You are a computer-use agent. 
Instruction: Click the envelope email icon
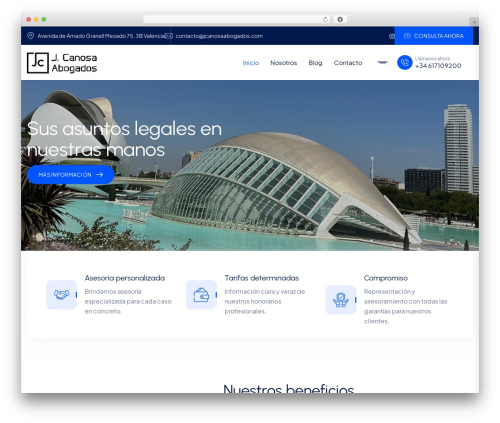coord(169,36)
